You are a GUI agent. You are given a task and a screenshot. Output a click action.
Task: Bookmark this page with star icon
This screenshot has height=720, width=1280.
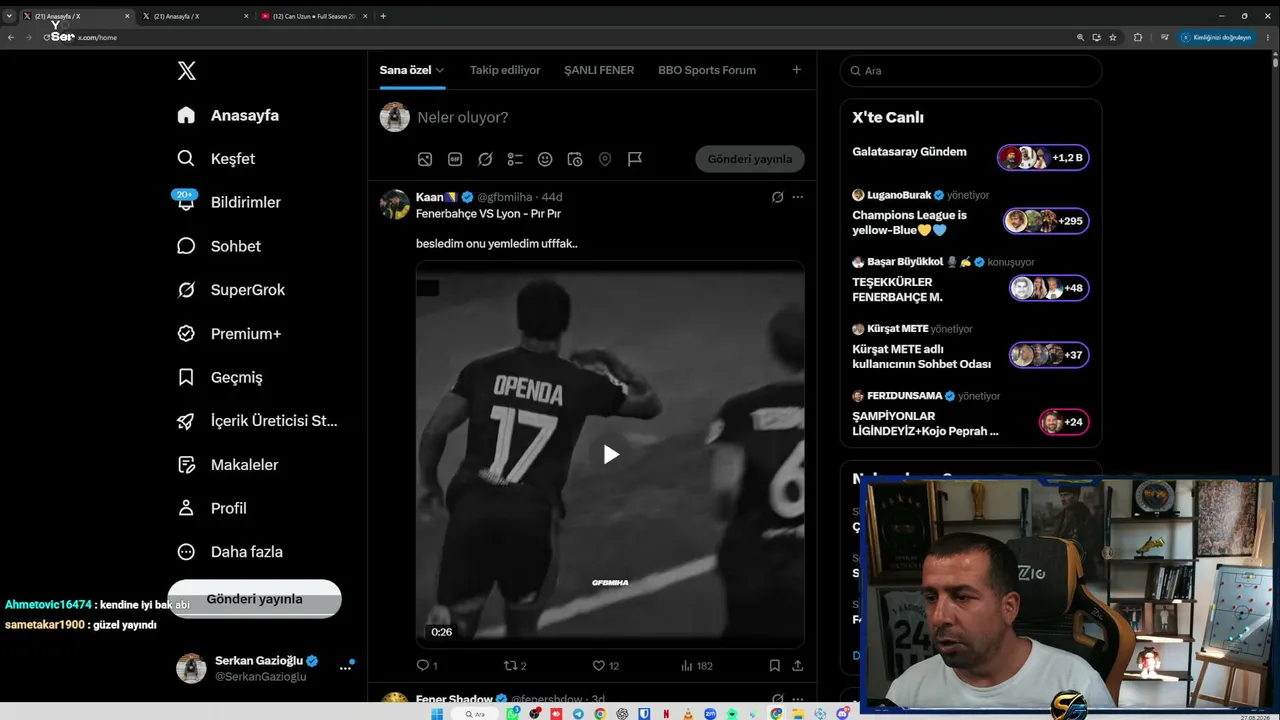tap(1113, 37)
